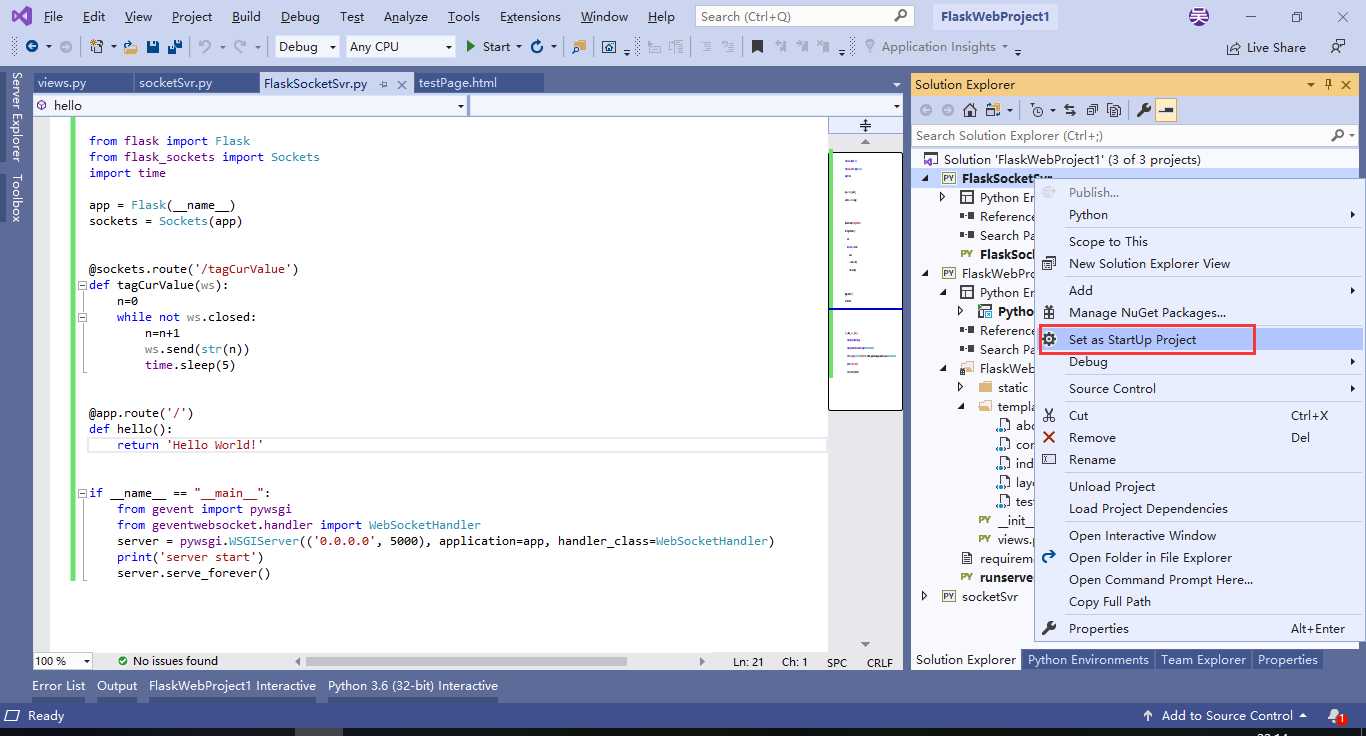1366x736 pixels.
Task: Click the Collapse All icon in Solution Explorer
Action: [1091, 110]
